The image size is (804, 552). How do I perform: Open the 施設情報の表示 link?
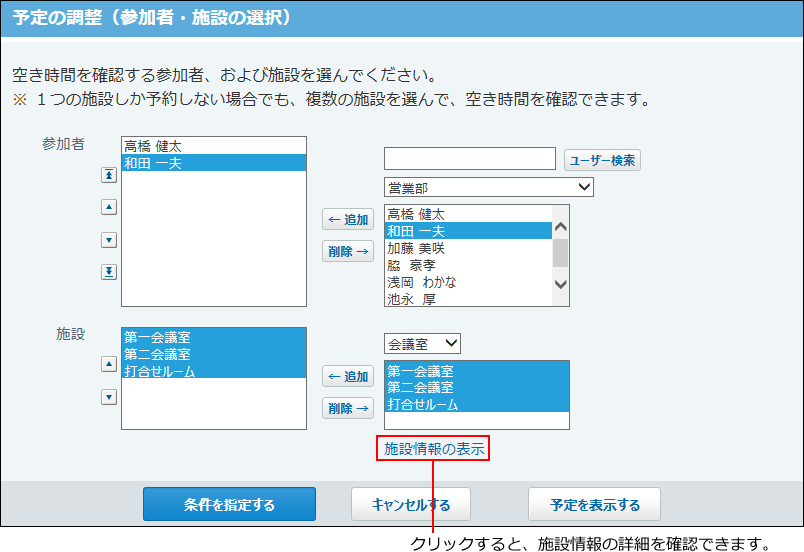(434, 448)
